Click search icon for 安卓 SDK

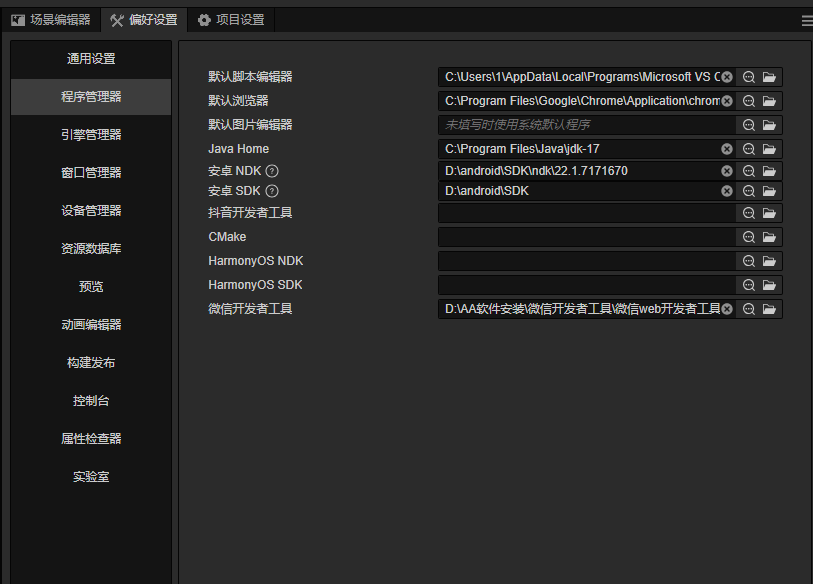tap(749, 191)
